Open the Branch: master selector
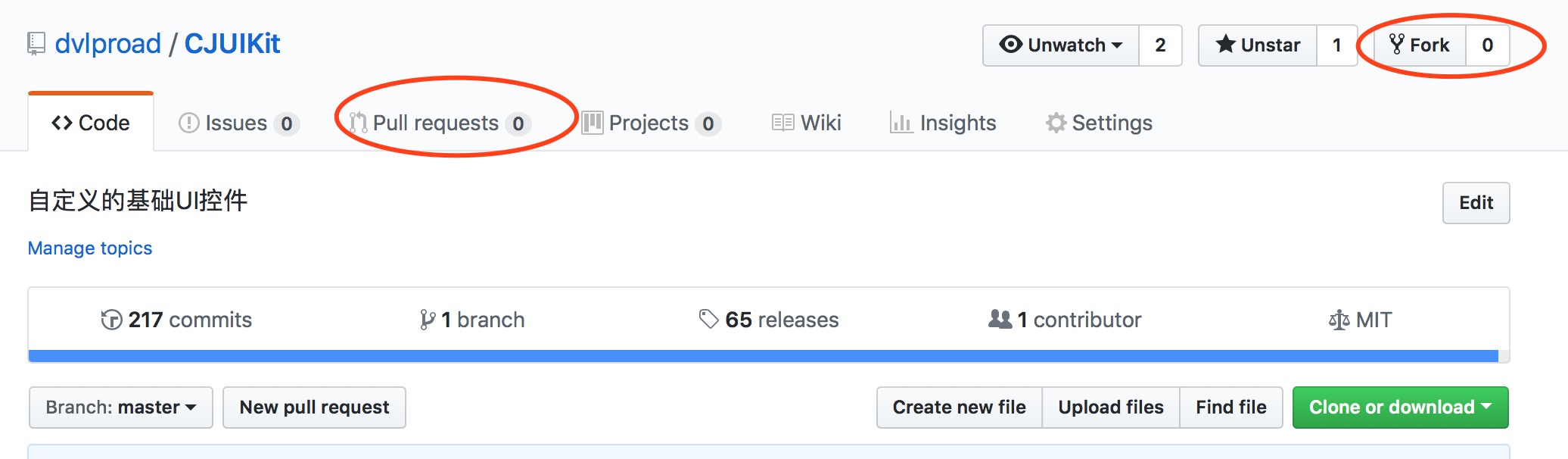 [120, 407]
